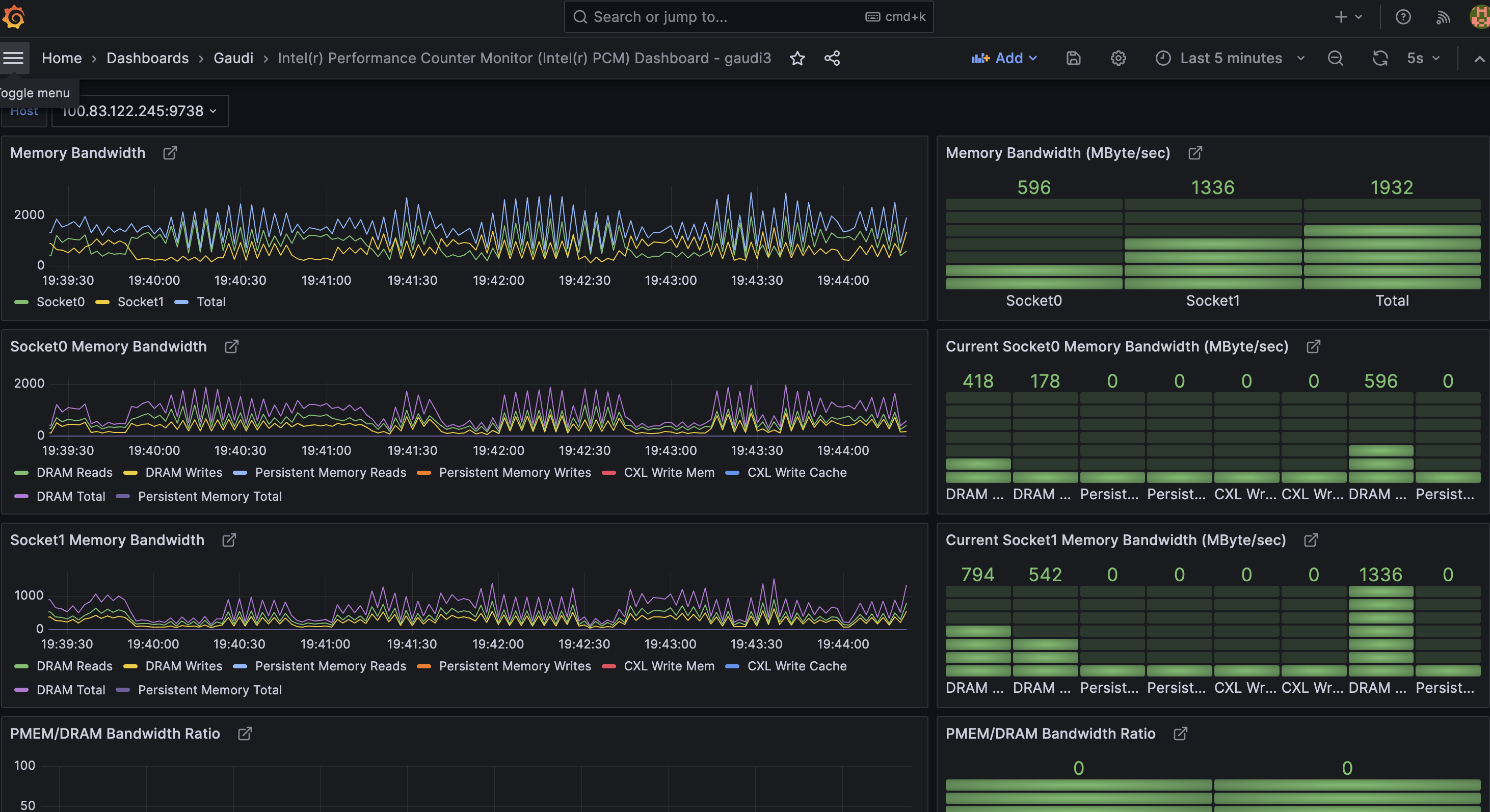
Task: Click value 794 in Current Socket1 panel
Action: [x=977, y=574]
